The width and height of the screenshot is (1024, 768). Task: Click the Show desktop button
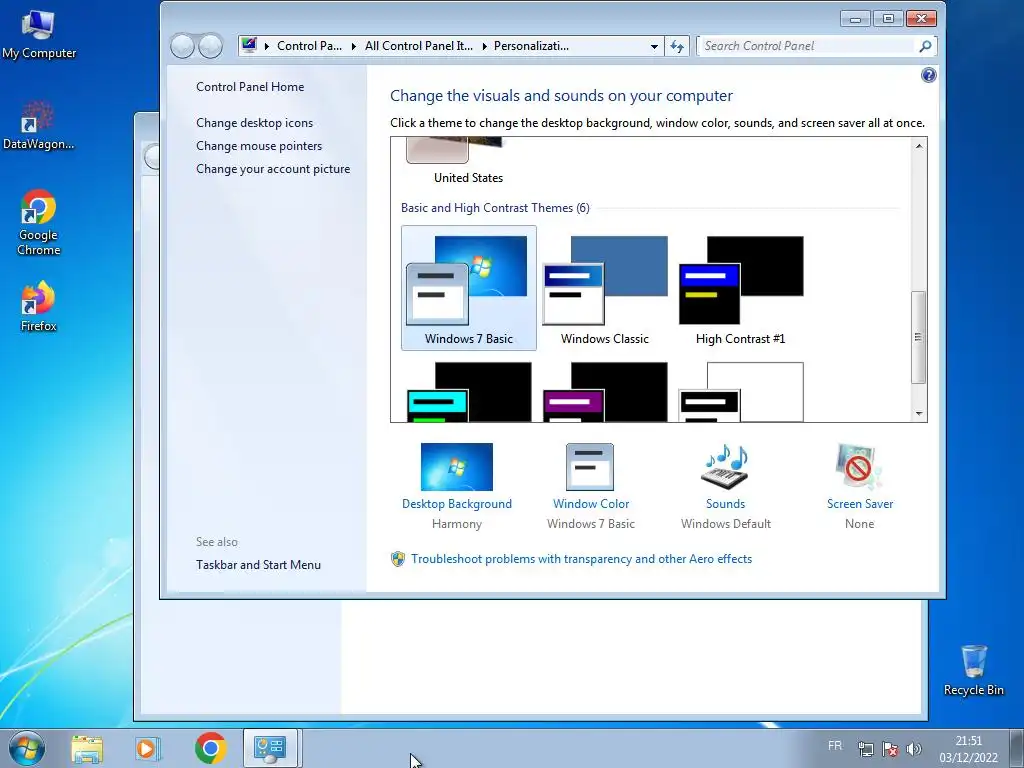click(1016, 748)
